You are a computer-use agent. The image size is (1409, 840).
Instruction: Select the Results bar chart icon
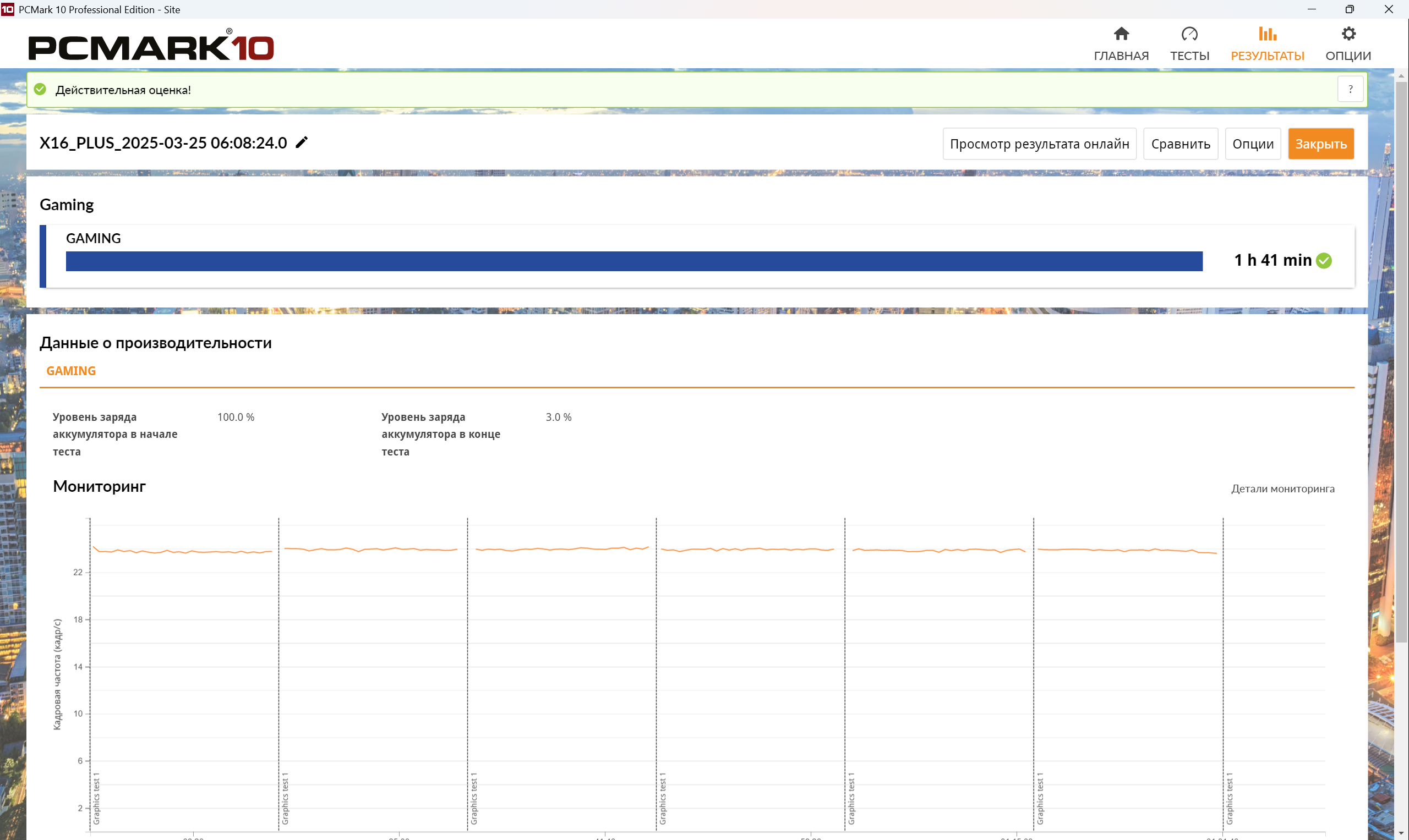[x=1267, y=34]
